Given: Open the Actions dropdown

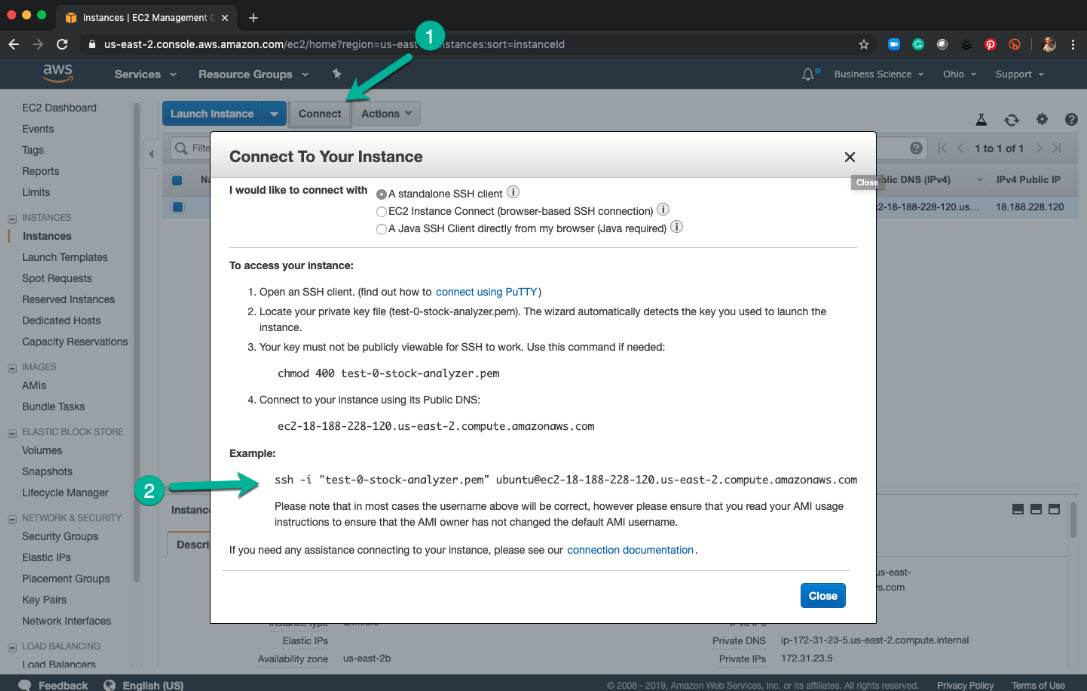Looking at the screenshot, I should (x=386, y=114).
